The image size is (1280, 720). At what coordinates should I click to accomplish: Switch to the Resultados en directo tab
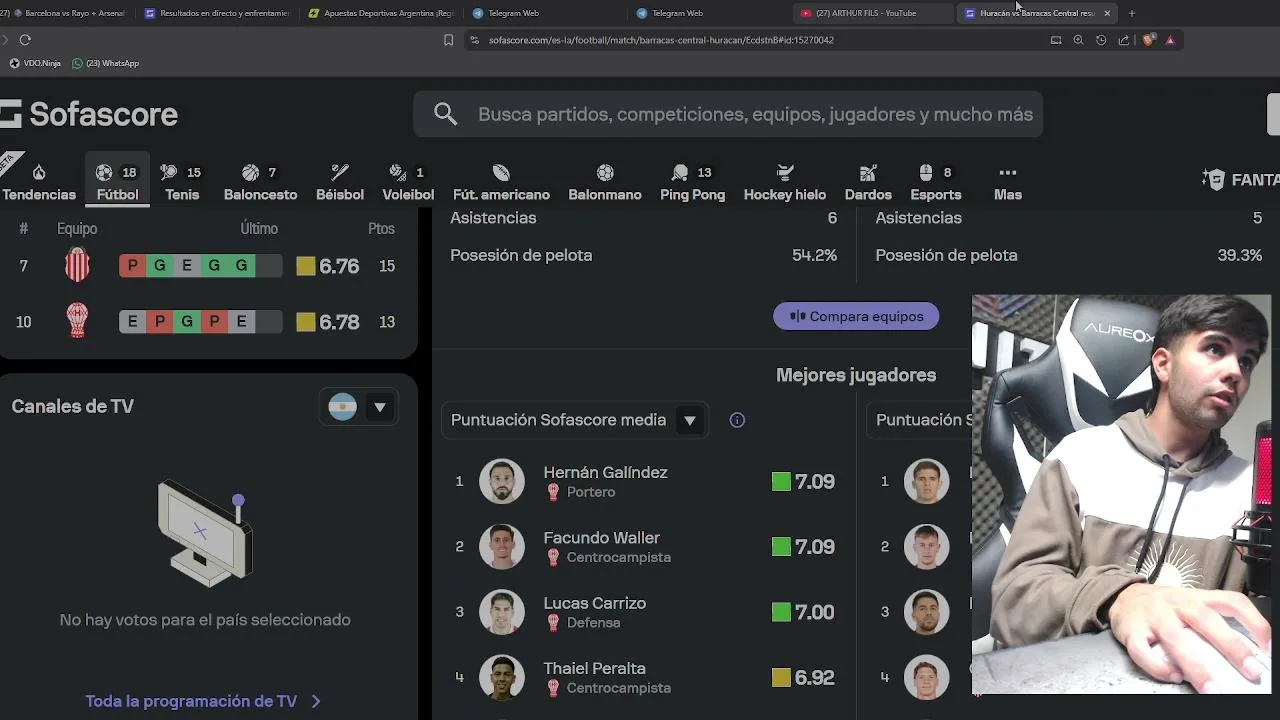[x=217, y=13]
